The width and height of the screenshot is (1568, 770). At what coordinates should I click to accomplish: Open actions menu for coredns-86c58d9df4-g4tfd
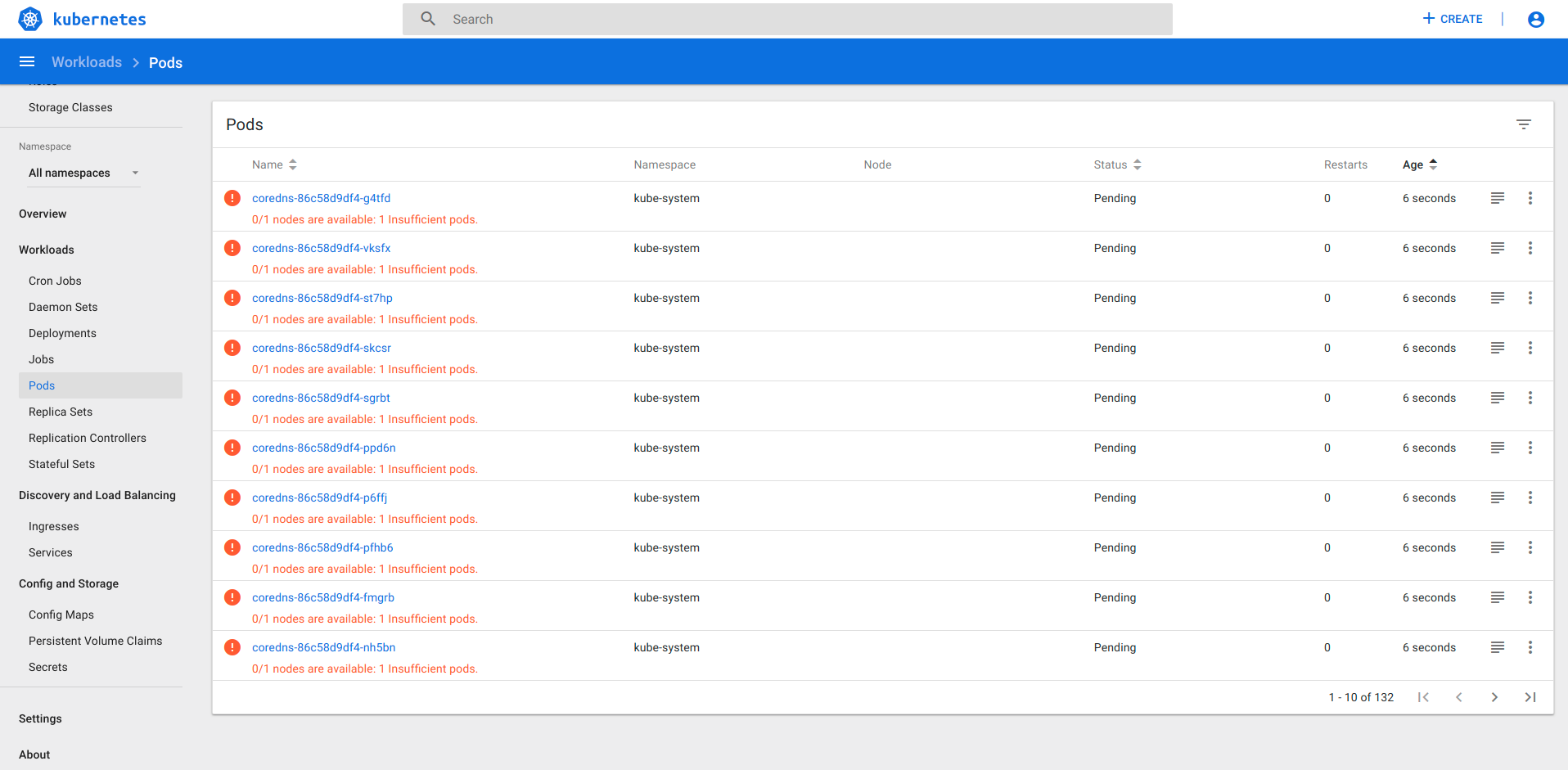(x=1530, y=198)
